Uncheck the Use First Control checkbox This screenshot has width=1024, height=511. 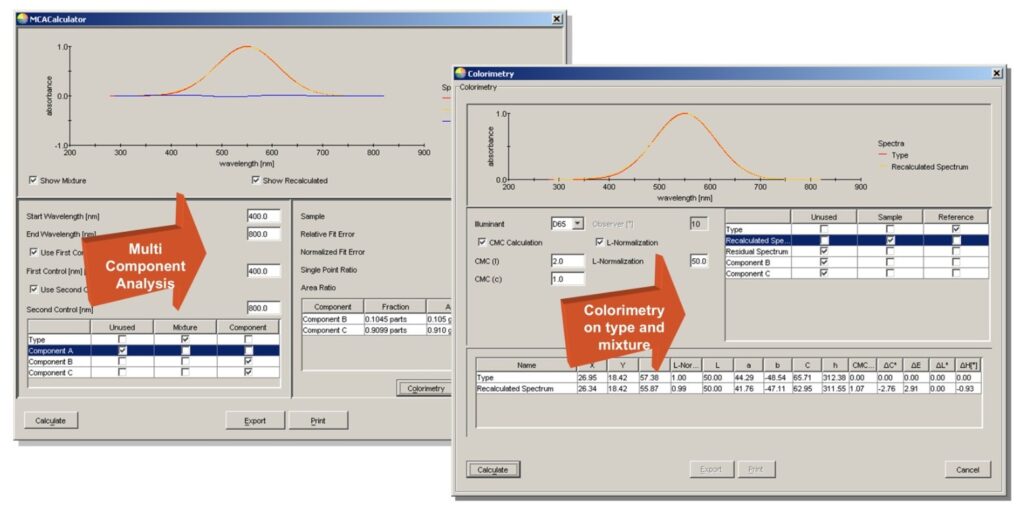click(33, 252)
